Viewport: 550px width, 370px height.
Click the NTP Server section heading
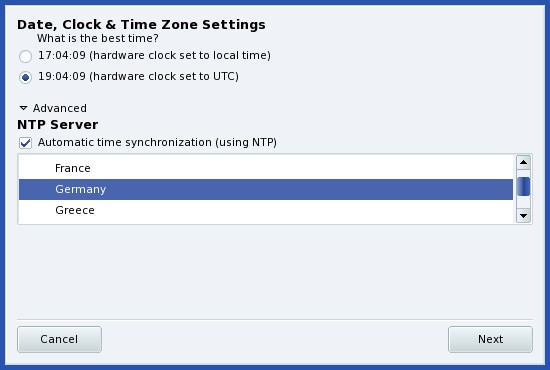tap(58, 125)
